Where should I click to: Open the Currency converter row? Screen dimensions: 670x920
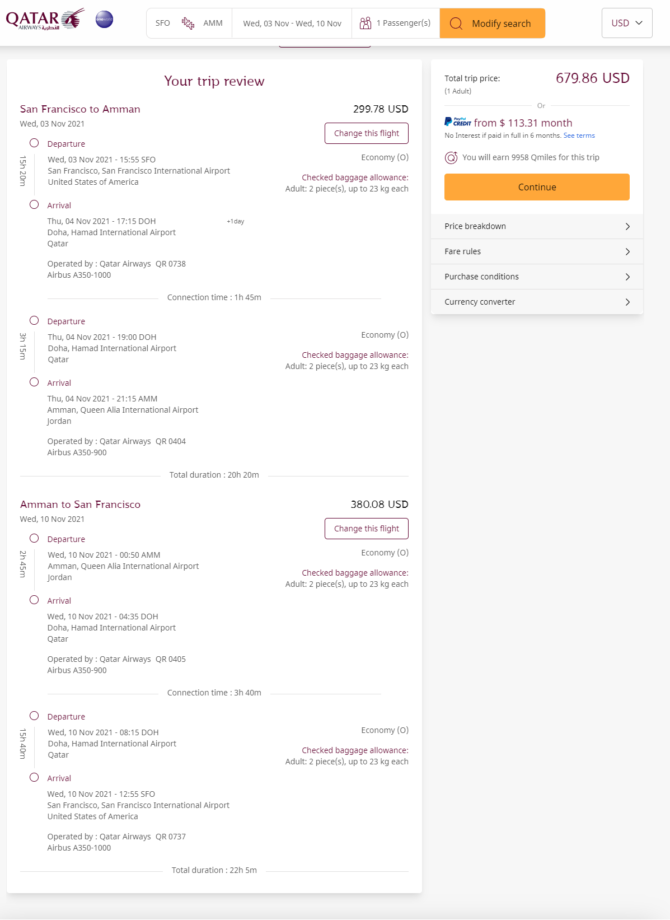coord(537,302)
